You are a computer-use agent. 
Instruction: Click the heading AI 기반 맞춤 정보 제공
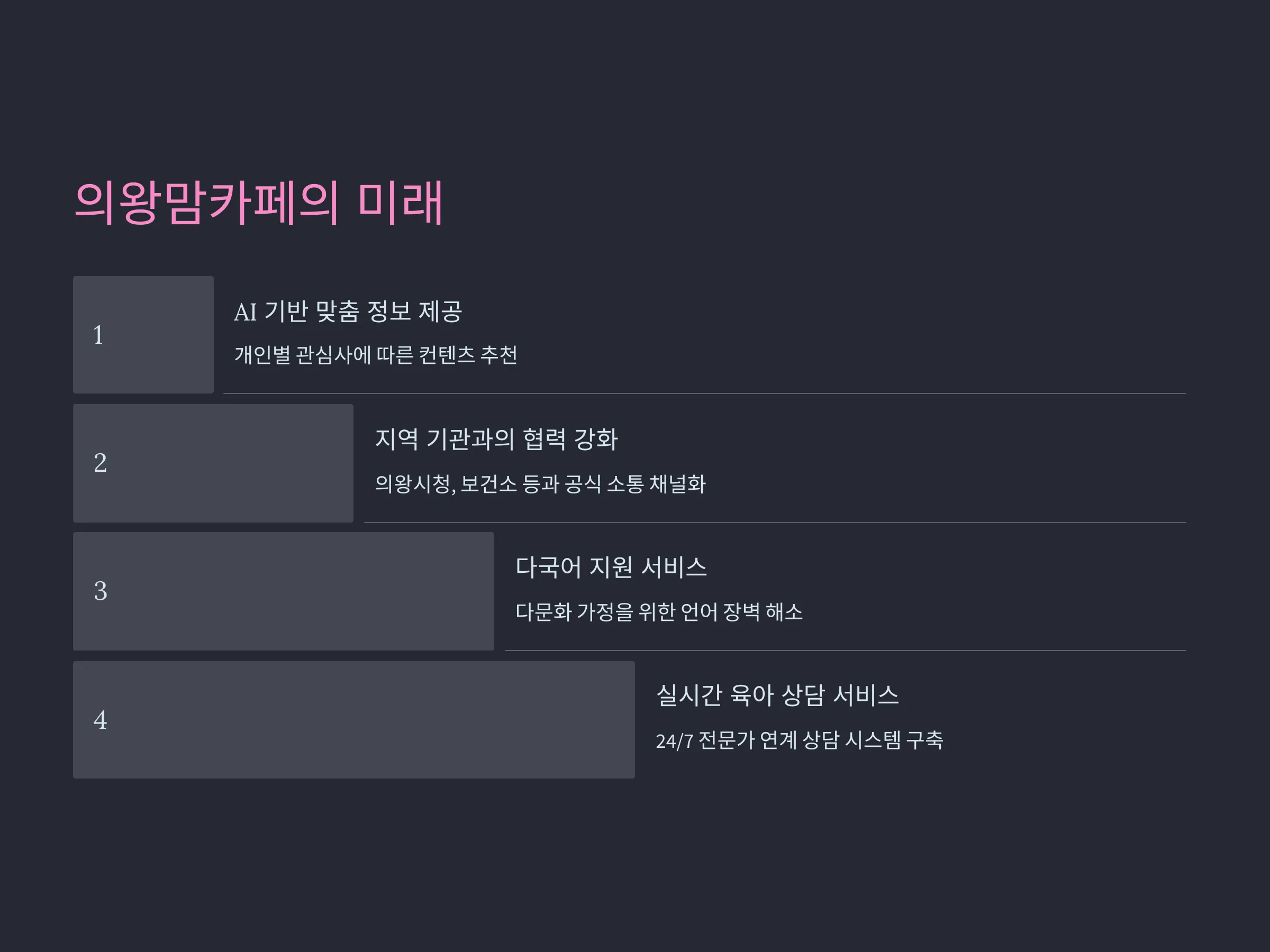tap(348, 312)
